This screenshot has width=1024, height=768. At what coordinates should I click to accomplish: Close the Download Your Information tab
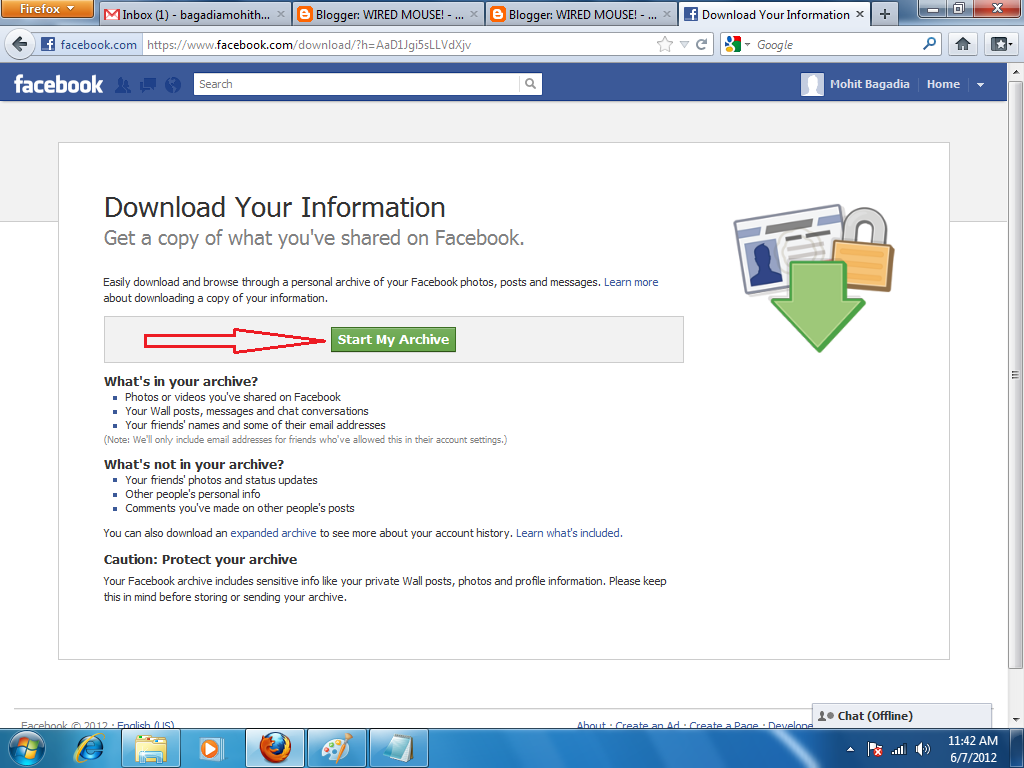pyautogui.click(x=860, y=14)
